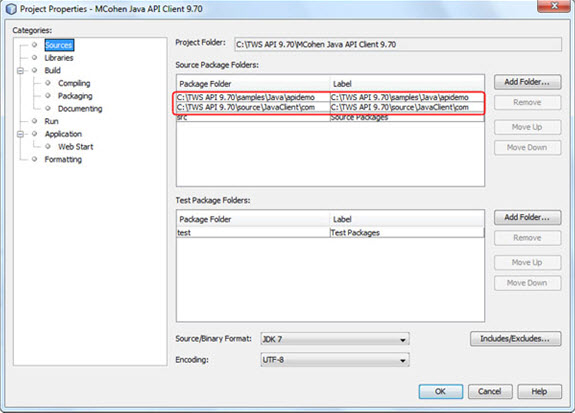Click Remove beside Test Package Folders

(527, 238)
